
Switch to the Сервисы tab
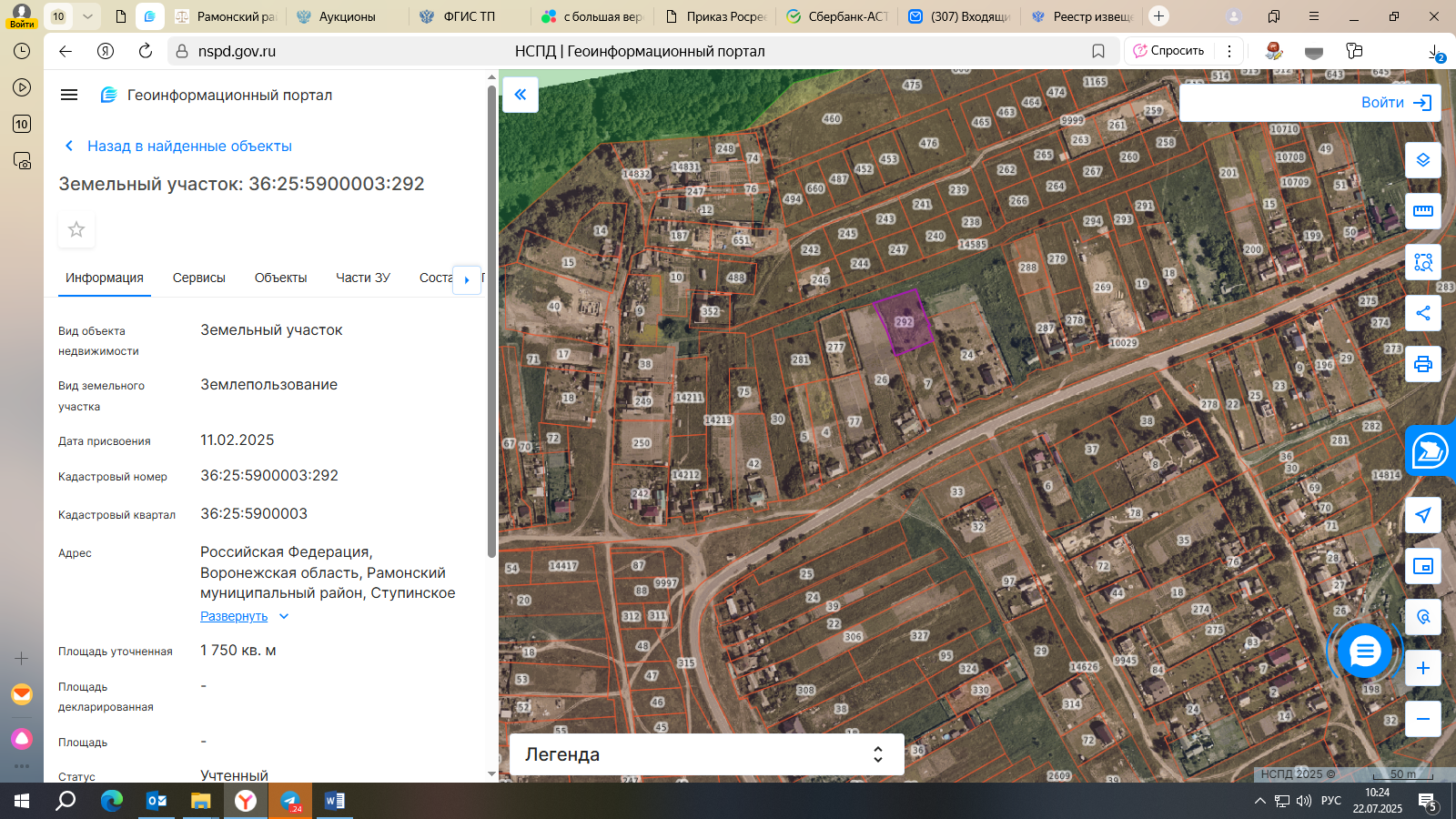199,278
